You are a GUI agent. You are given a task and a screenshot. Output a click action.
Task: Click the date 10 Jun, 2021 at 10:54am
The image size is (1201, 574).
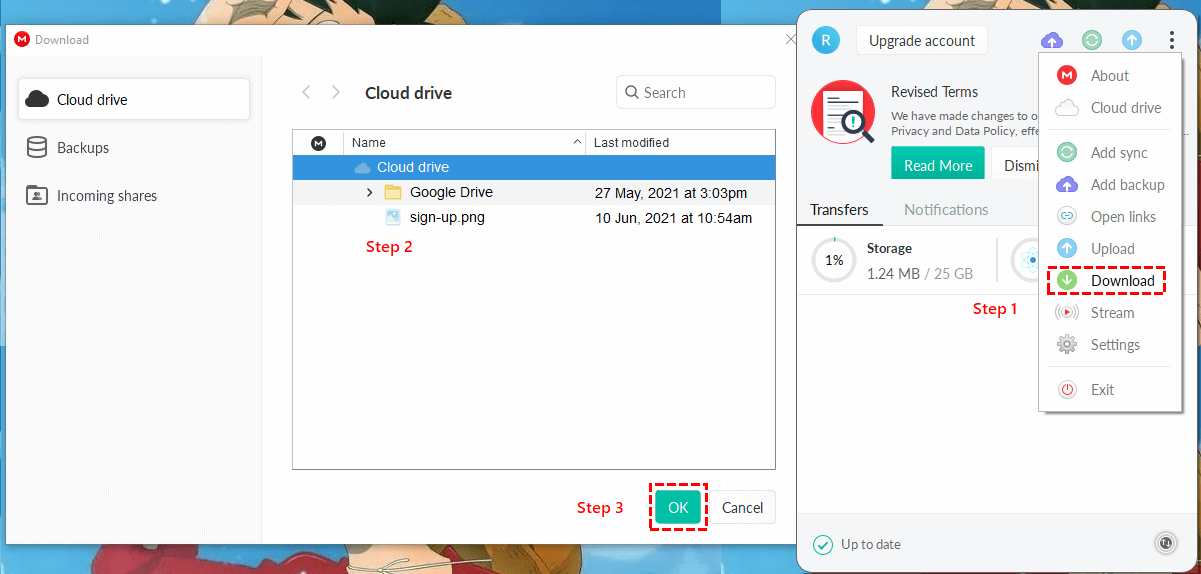coord(673,217)
